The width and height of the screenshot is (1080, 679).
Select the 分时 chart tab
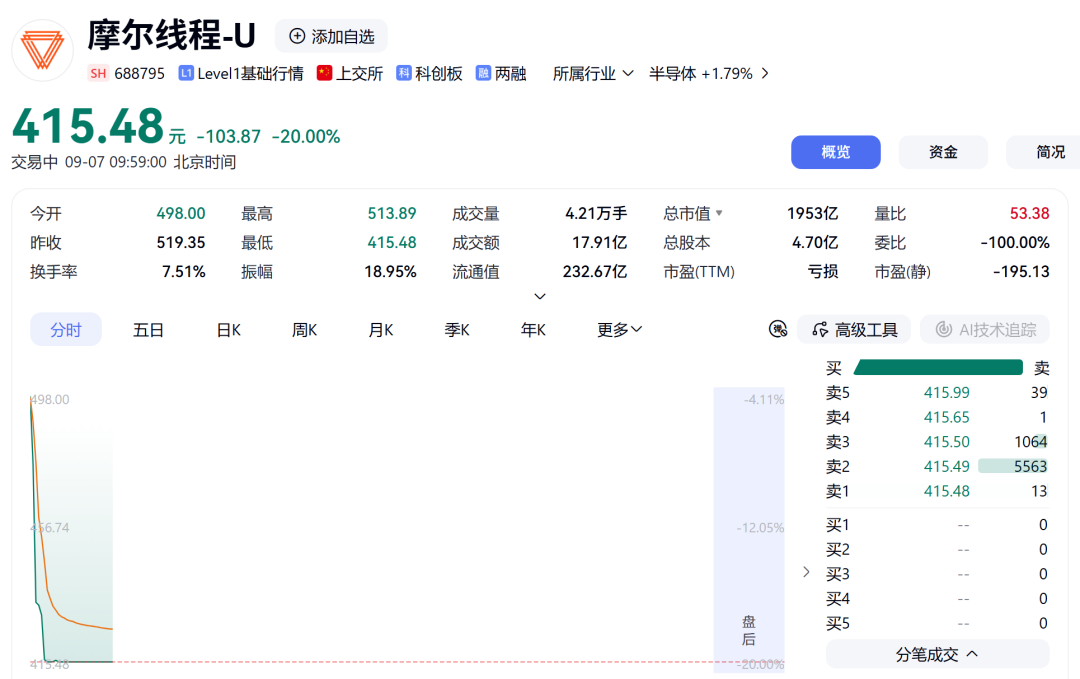(x=66, y=330)
